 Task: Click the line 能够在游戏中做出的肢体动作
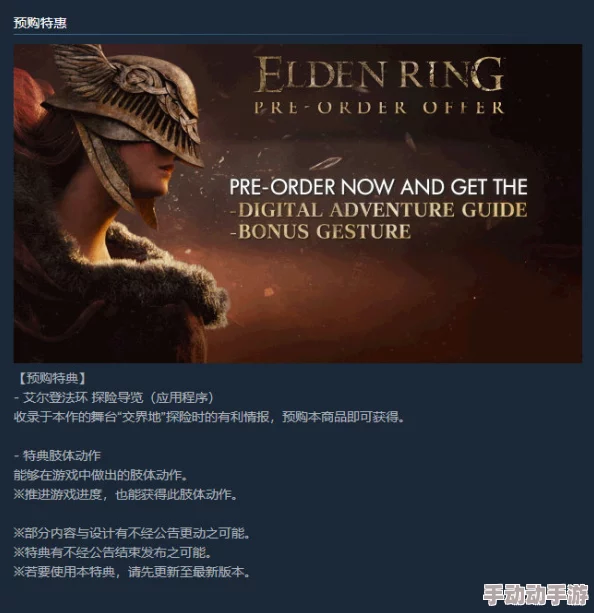pyautogui.click(x=101, y=475)
